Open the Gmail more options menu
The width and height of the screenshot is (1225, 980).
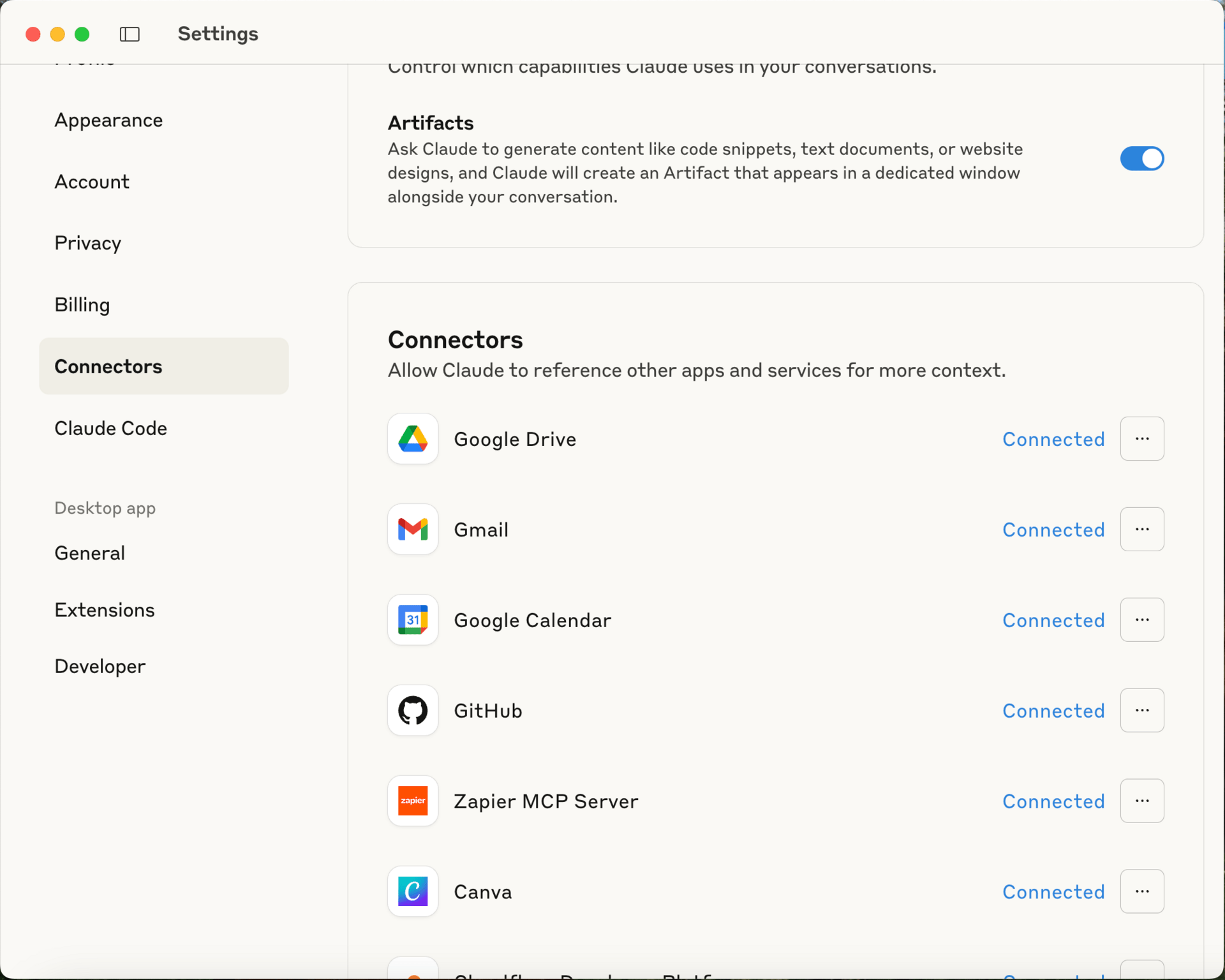click(1142, 530)
